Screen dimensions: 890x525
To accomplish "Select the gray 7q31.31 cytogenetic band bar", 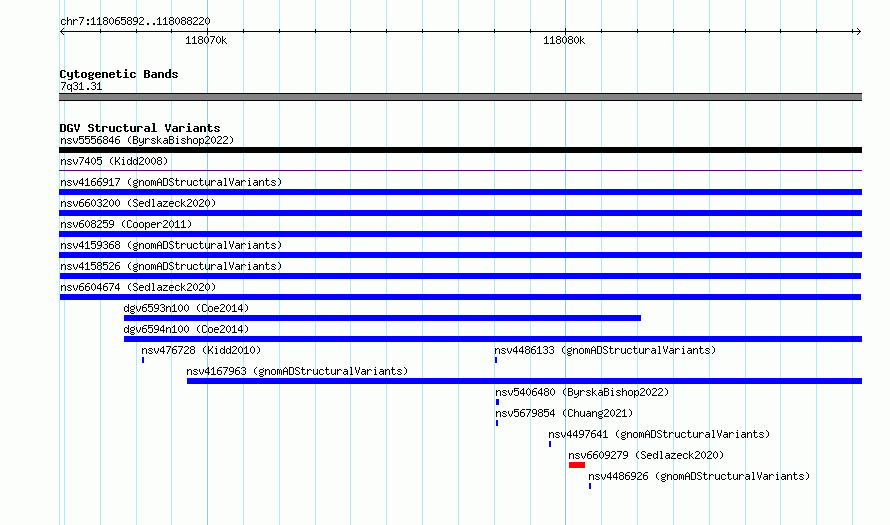I will click(x=460, y=97).
